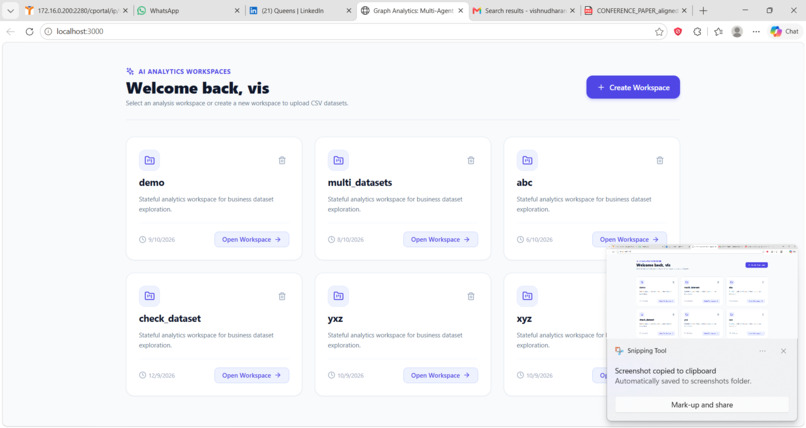Screen dimensions: 806x428
Task: Open favorites list icon in toolbar
Action: coord(718,32)
